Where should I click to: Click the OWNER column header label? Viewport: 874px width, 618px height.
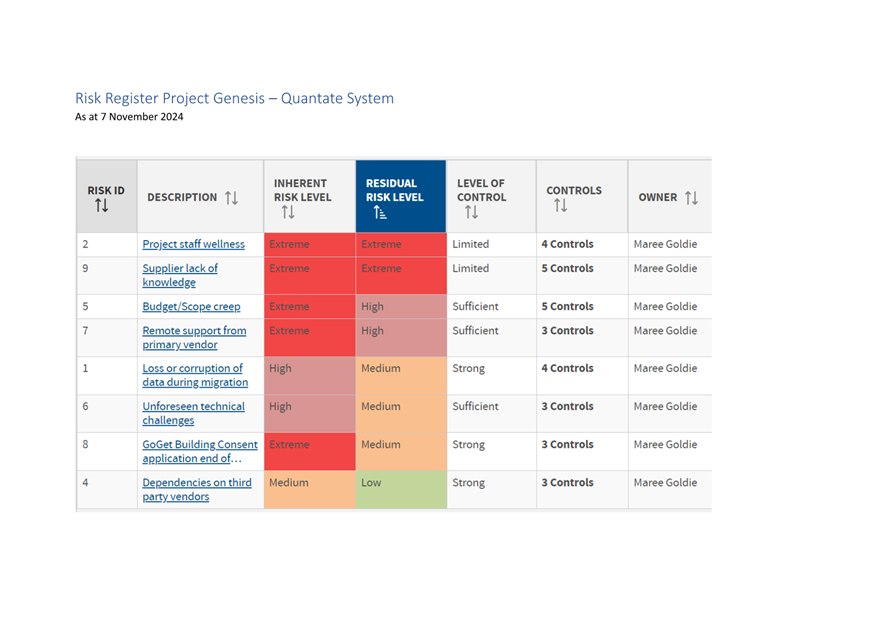point(658,197)
